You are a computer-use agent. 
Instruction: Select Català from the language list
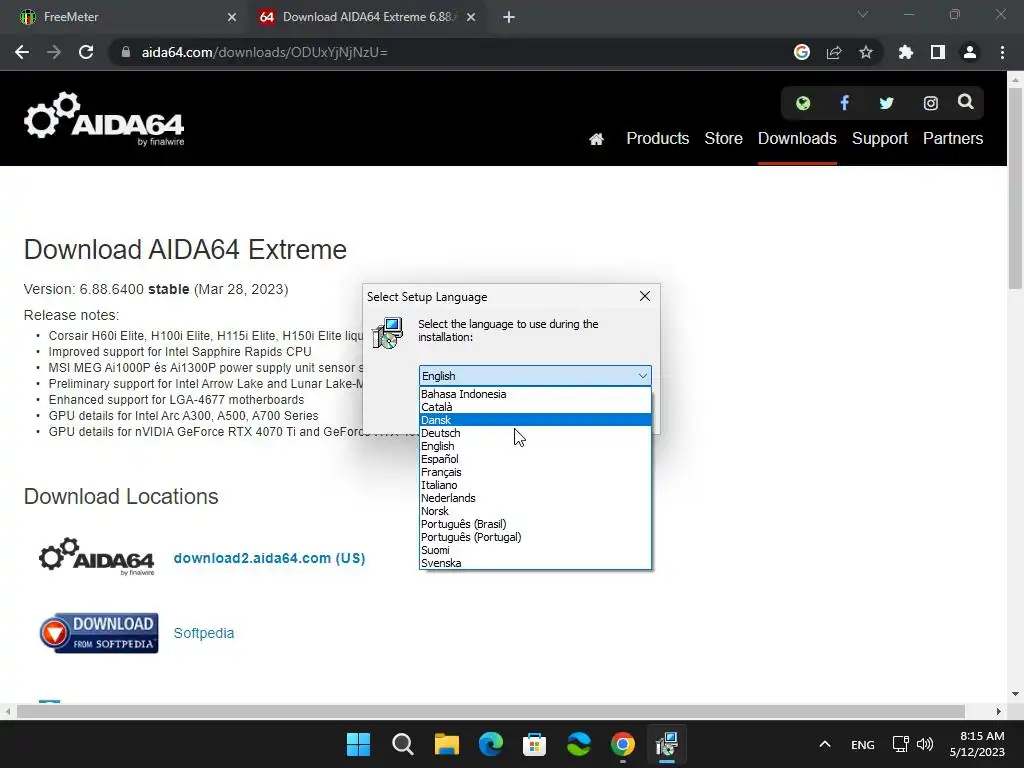535,407
